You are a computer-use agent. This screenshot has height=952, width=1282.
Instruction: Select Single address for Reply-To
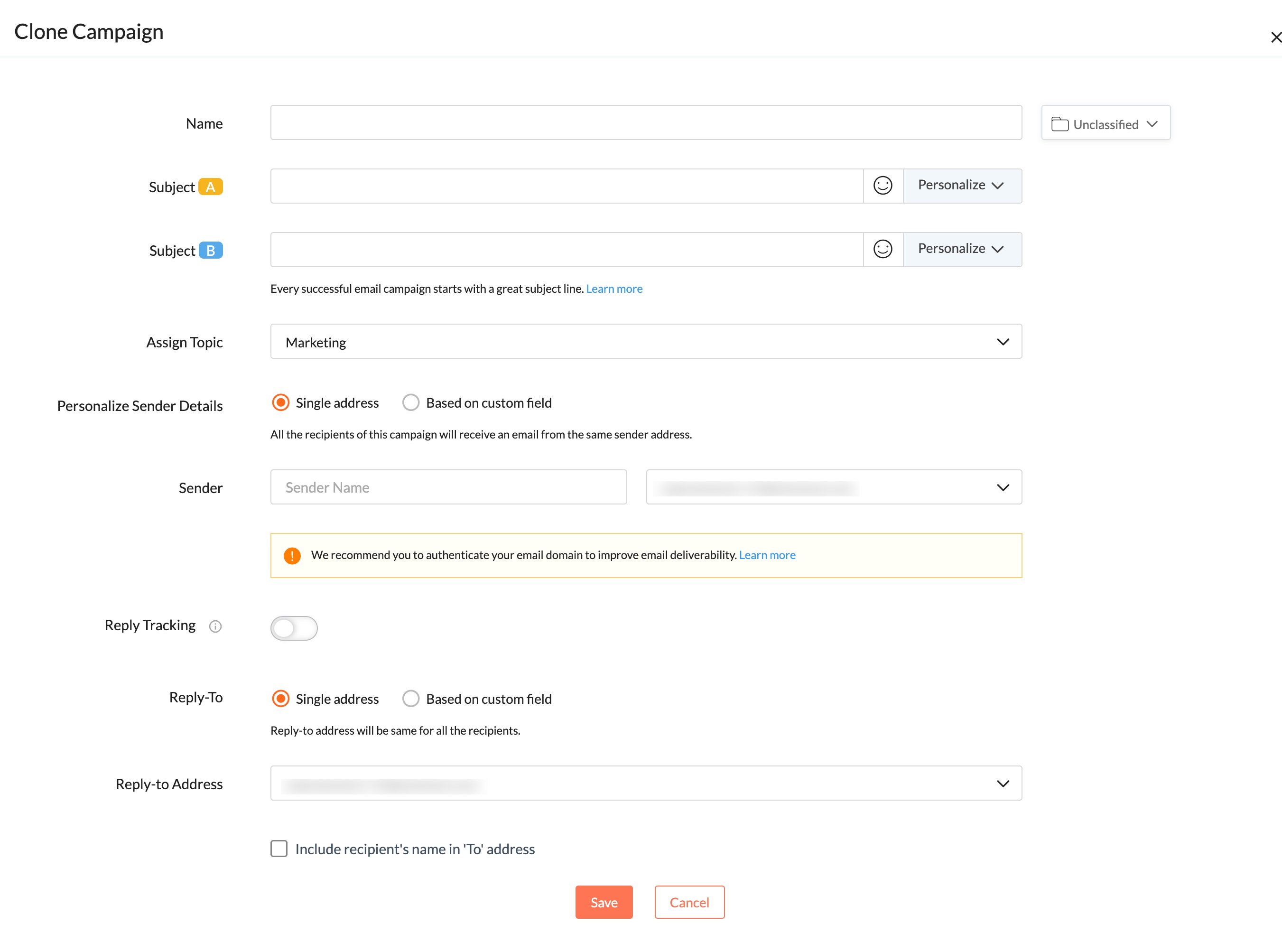coord(280,699)
